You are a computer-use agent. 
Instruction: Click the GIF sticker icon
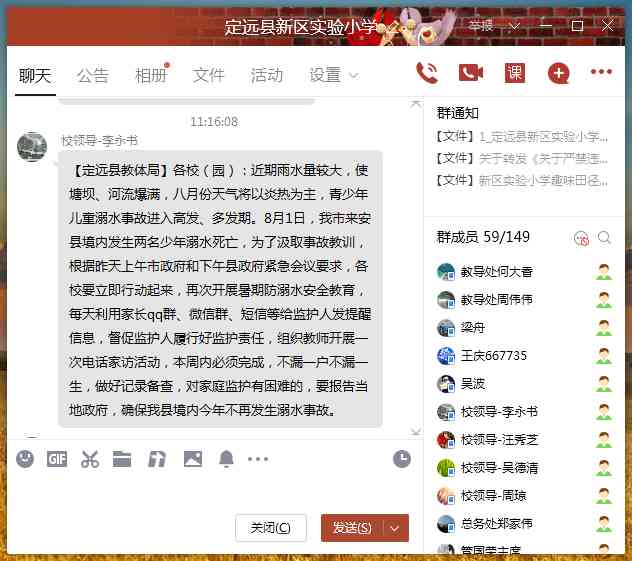(57, 459)
